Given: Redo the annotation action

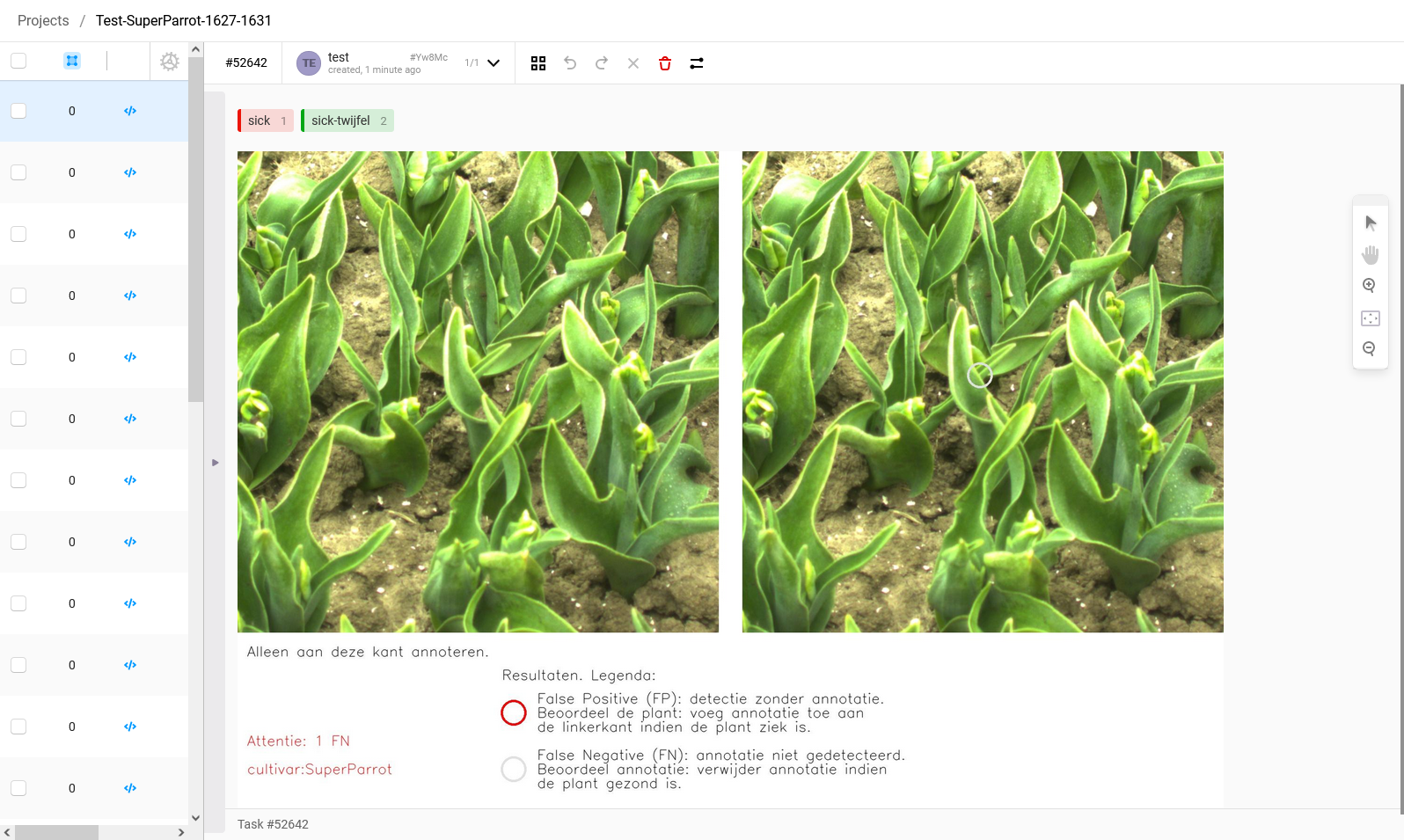Looking at the screenshot, I should tap(602, 63).
